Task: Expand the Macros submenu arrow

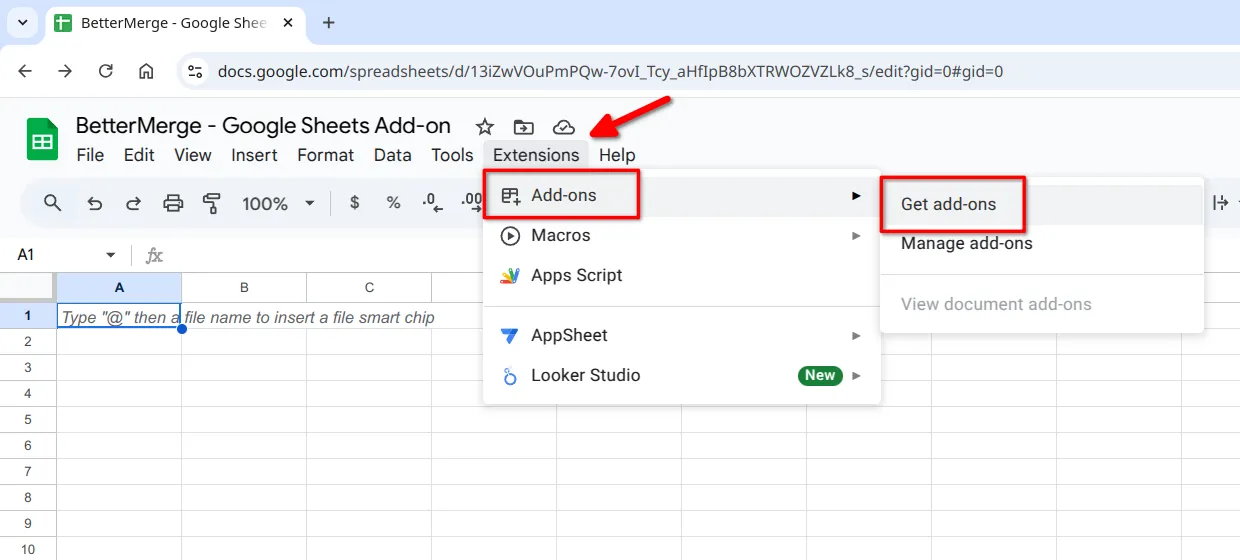Action: (856, 236)
